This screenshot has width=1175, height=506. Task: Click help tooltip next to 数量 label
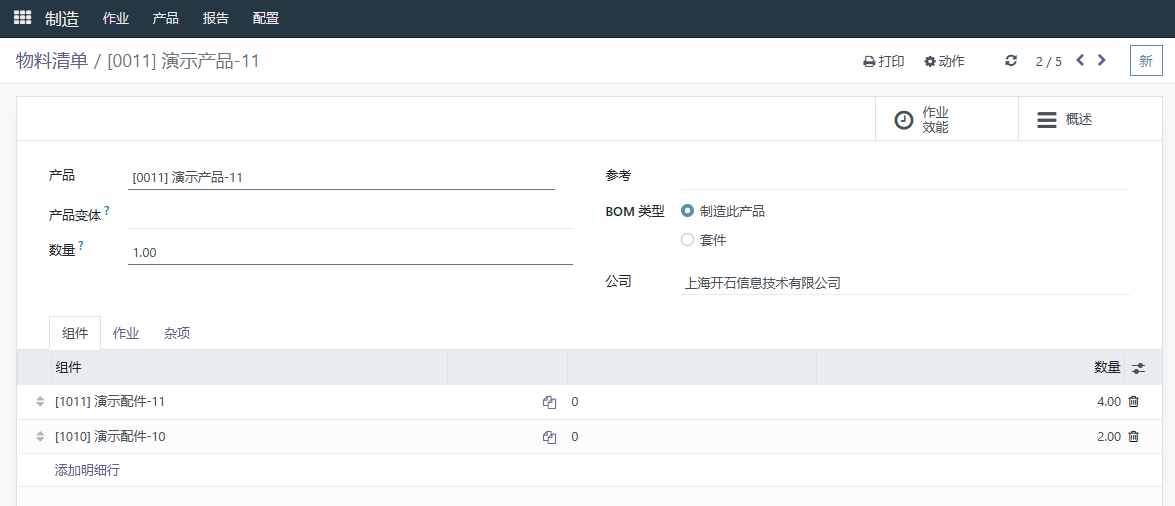tap(81, 245)
